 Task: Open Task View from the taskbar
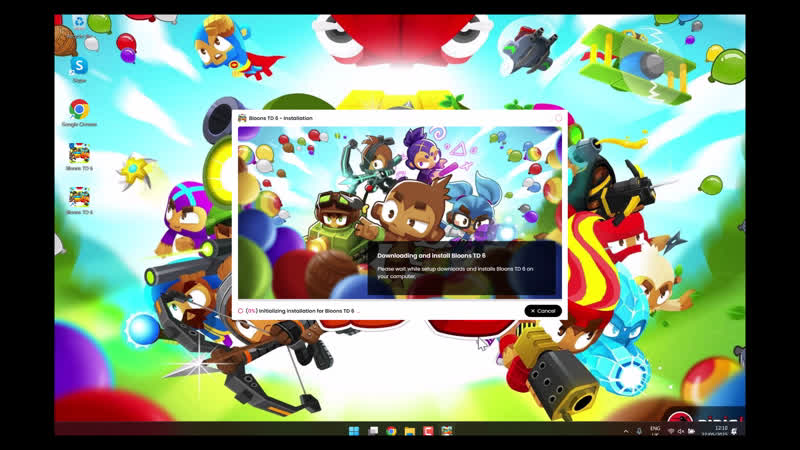click(x=373, y=431)
